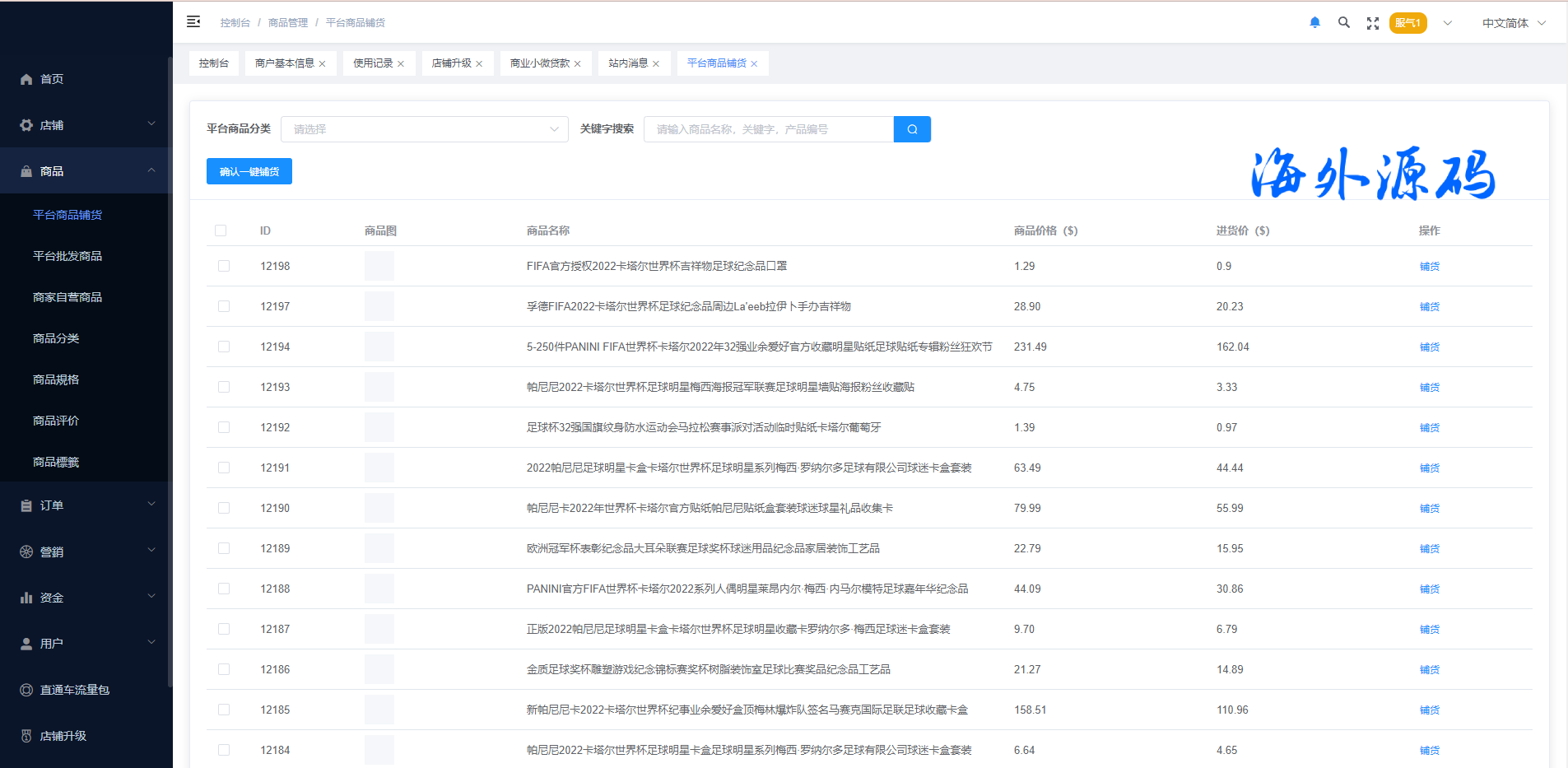Close the 商户基本信息 tab
This screenshot has height=768, width=1568.
click(323, 64)
